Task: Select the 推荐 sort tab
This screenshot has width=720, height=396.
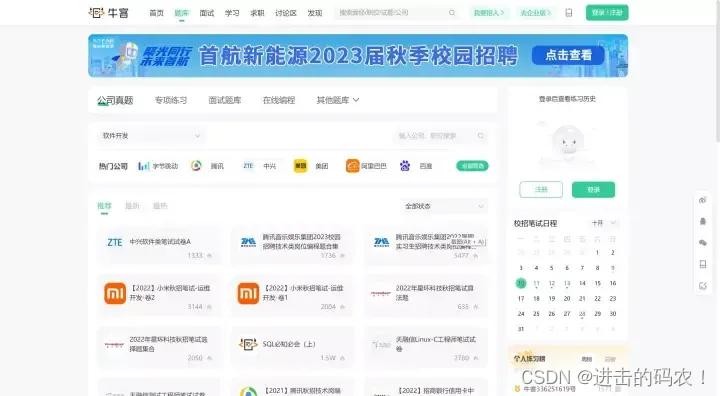Action: (104, 206)
